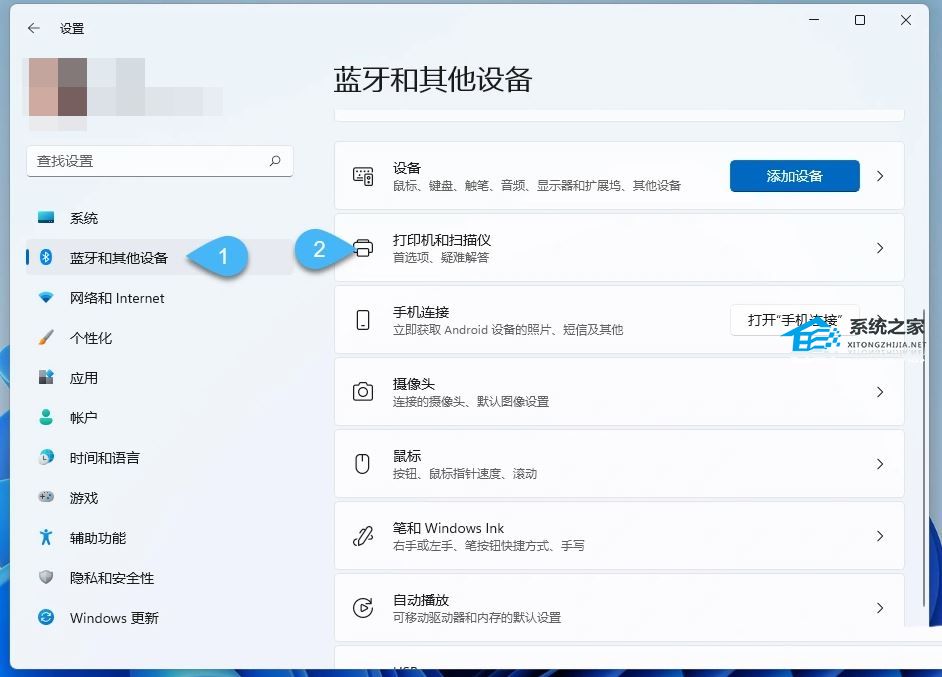Click the camera icon beside 摄像头
Screen dimensions: 942x677
coord(363,392)
